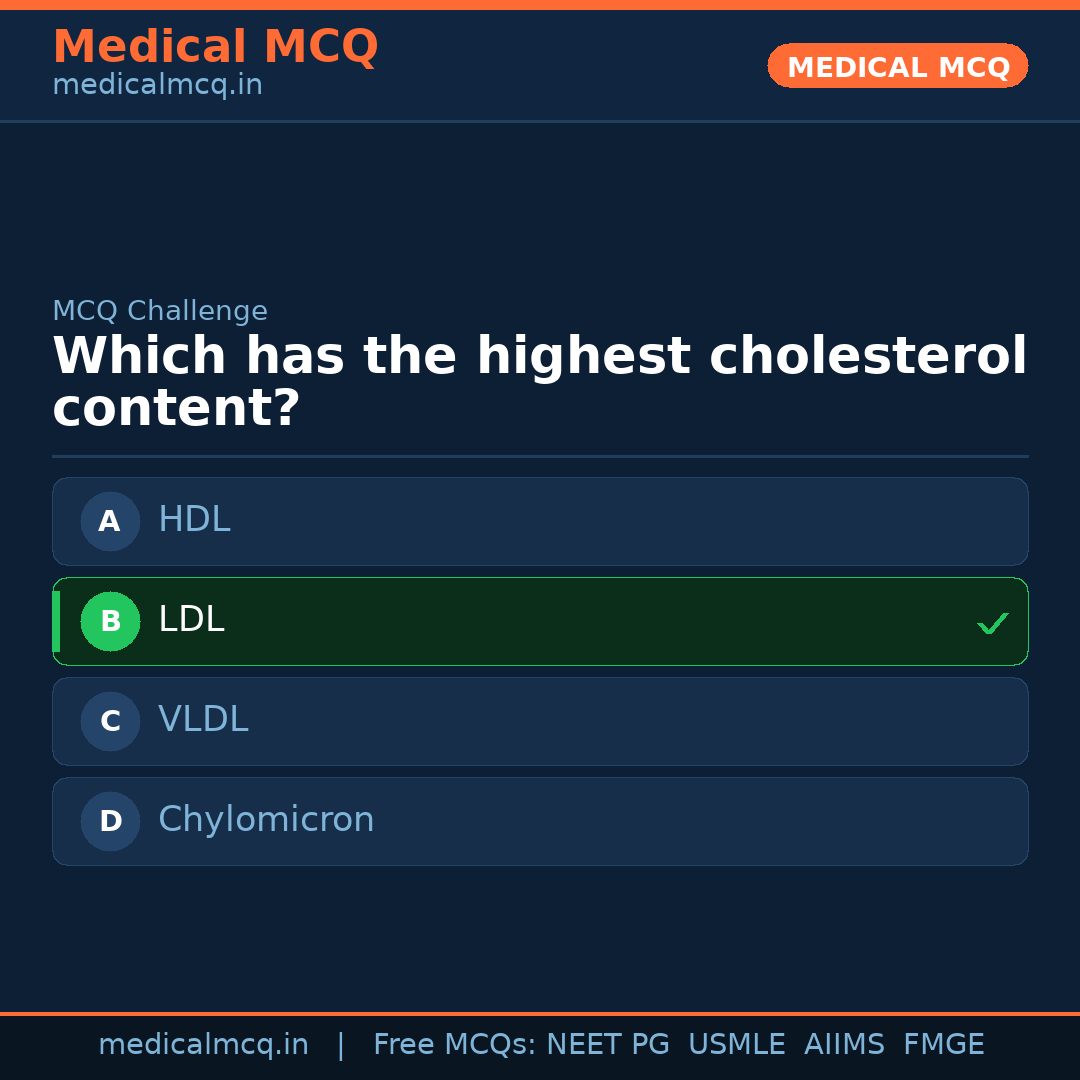Click the circular D badge icon

click(110, 821)
